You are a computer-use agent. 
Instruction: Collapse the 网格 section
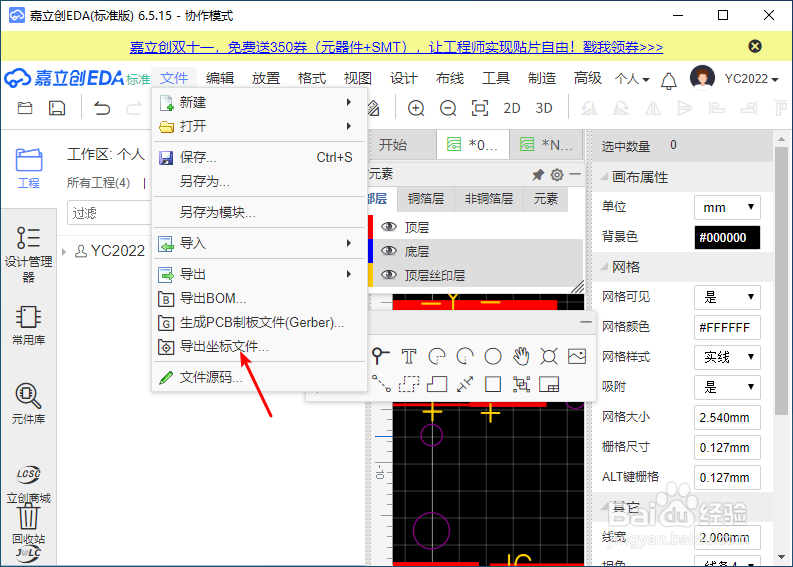(604, 267)
